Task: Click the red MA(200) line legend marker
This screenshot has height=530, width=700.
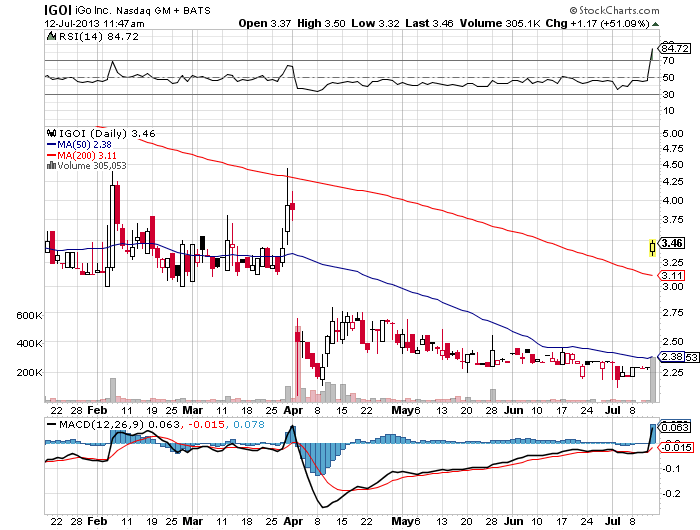Action: coord(51,155)
